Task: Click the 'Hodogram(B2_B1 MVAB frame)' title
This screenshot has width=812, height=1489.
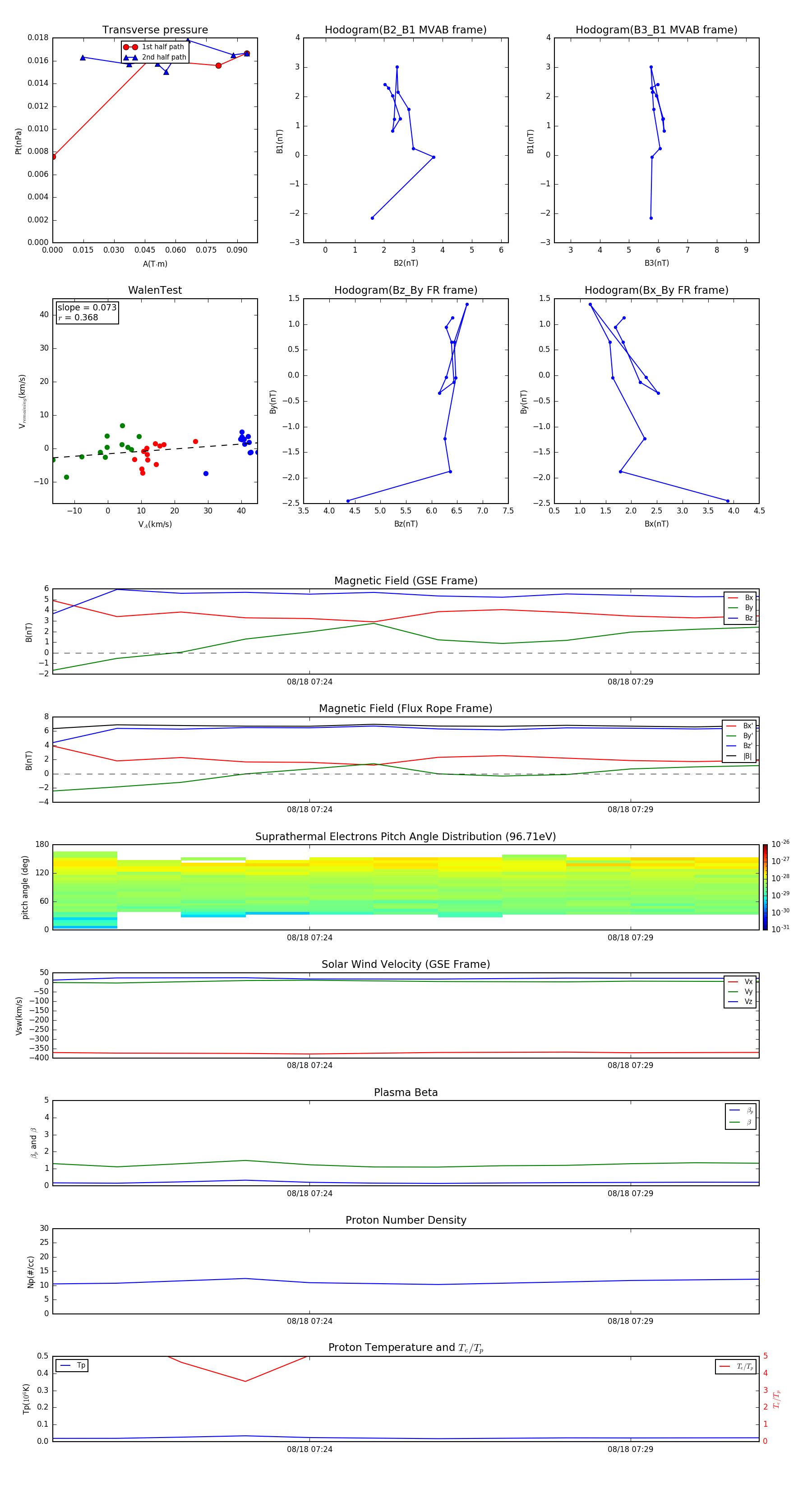Action: (406, 30)
